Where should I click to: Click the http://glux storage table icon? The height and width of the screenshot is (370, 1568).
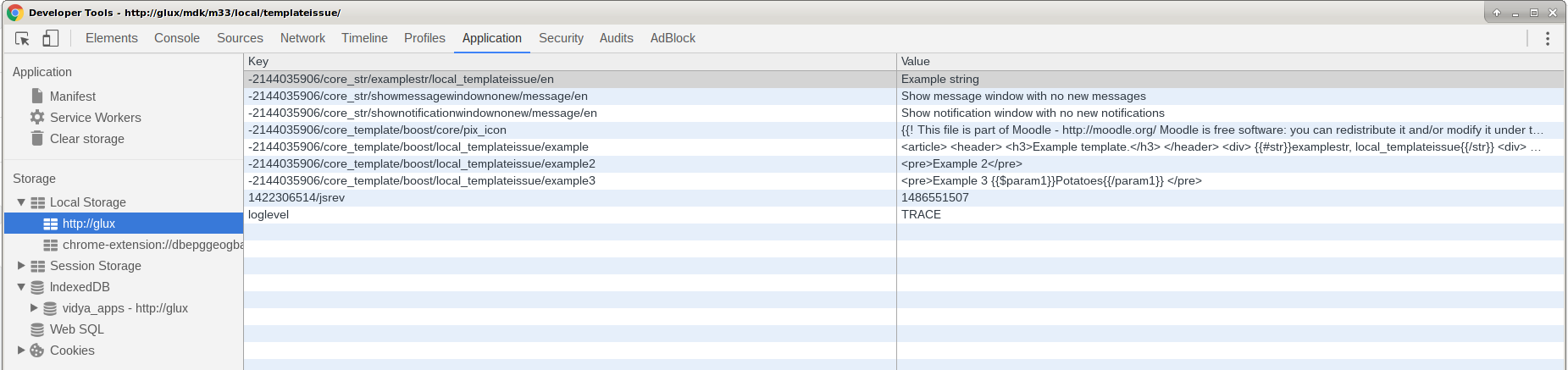[51, 224]
